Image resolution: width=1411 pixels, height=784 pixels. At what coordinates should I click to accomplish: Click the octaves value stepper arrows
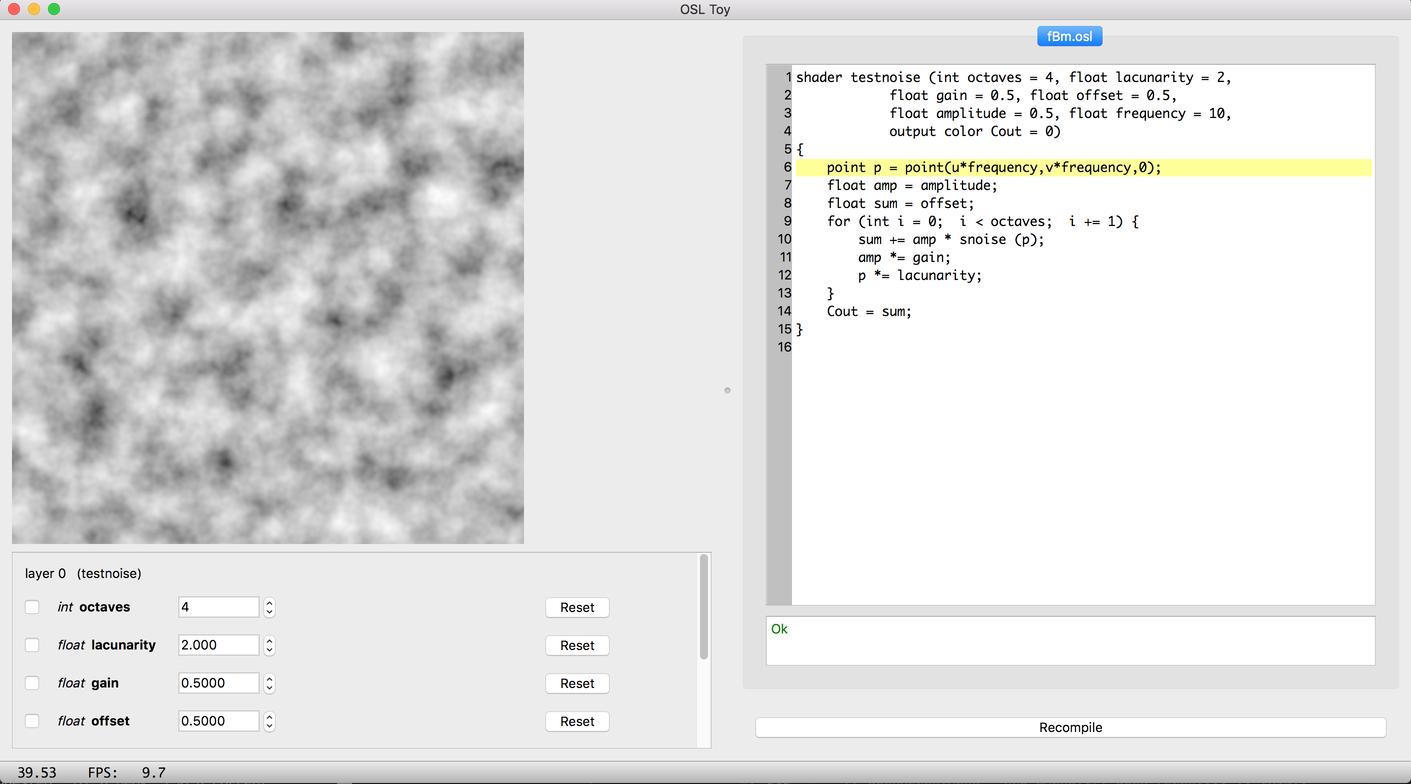269,607
